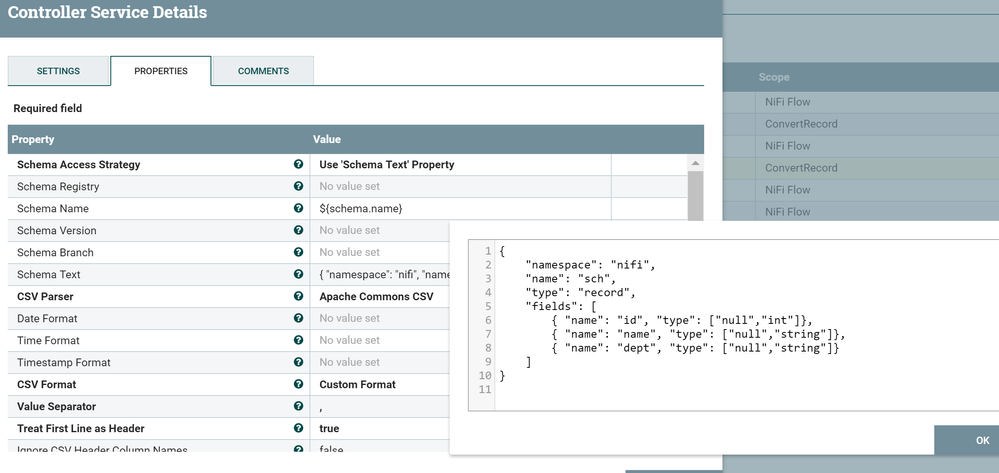Image resolution: width=999 pixels, height=473 pixels.
Task: Select the Properties tab
Action: [x=160, y=71]
